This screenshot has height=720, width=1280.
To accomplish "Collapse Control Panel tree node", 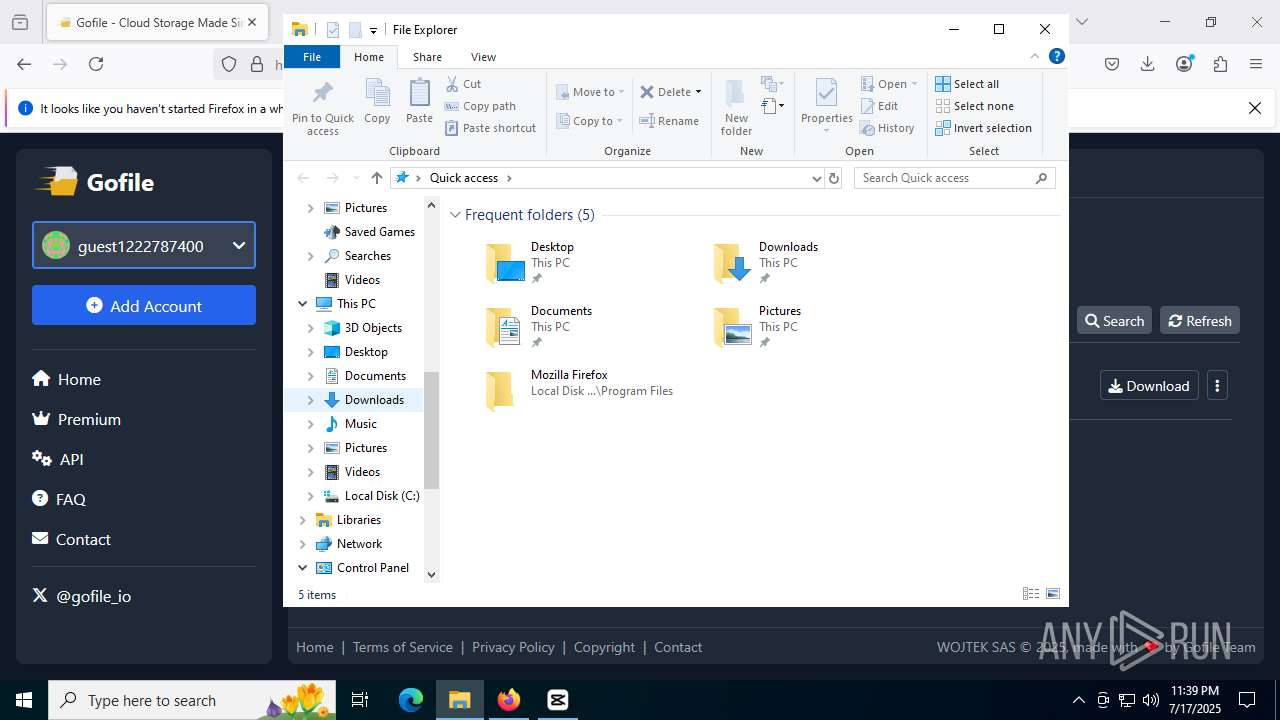I will [x=303, y=568].
